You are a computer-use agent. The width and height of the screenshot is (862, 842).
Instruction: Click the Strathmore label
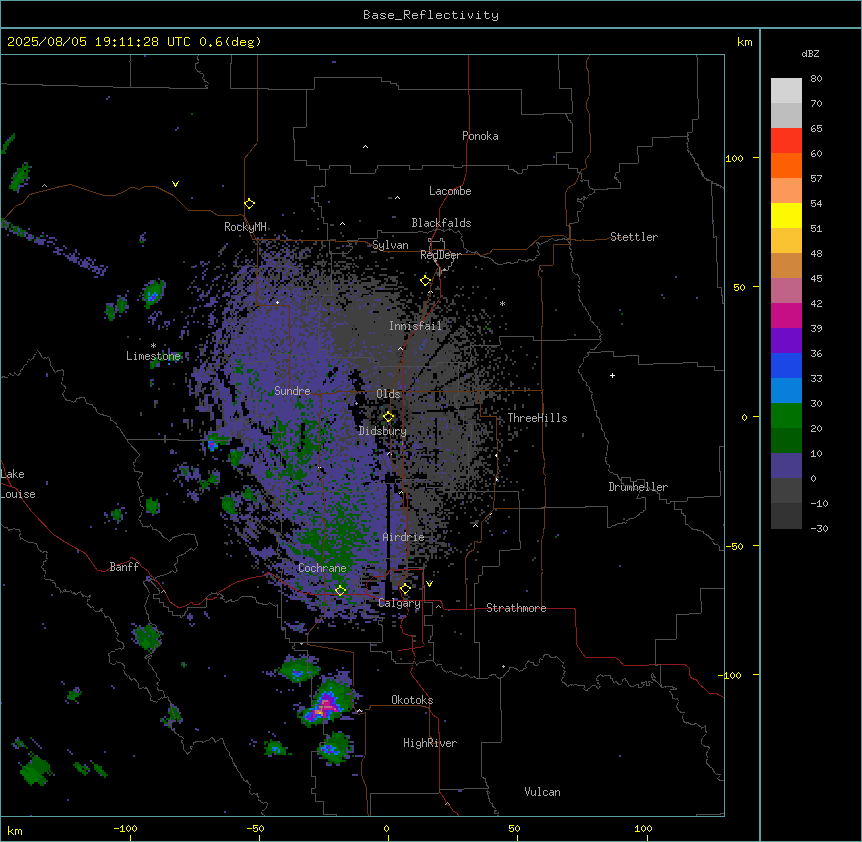pyautogui.click(x=516, y=608)
